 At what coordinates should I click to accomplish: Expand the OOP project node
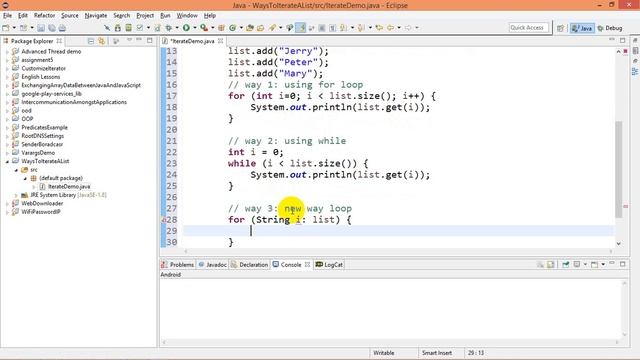pyautogui.click(x=7, y=119)
